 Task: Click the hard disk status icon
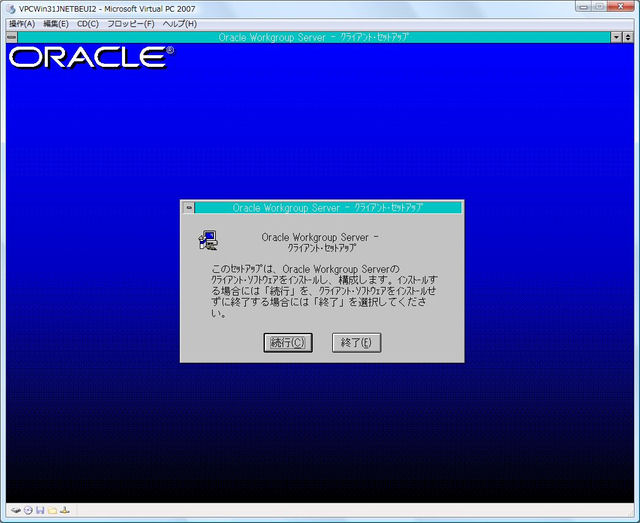(16, 510)
